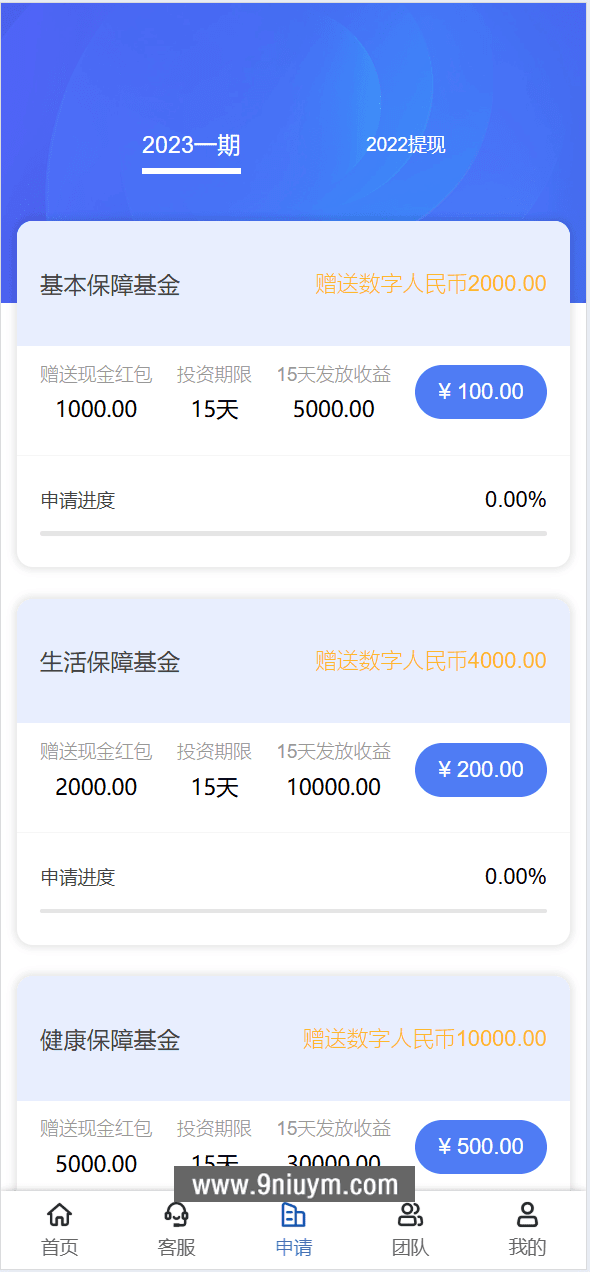Open the 我的 profile icon
The height and width of the screenshot is (1272, 590).
(528, 1214)
